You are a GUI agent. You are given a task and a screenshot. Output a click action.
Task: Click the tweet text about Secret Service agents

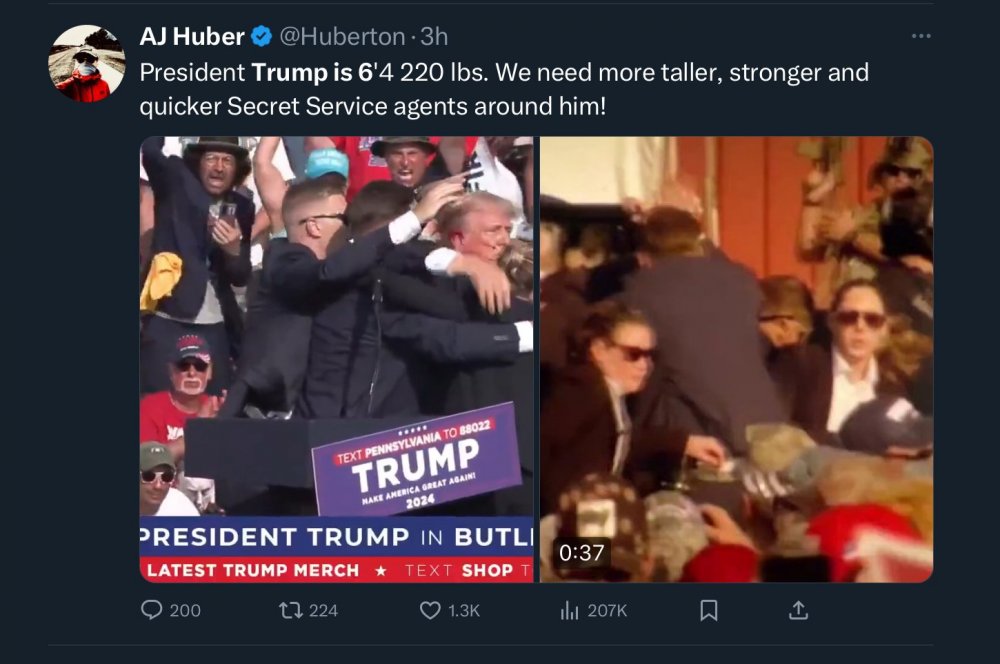(504, 89)
